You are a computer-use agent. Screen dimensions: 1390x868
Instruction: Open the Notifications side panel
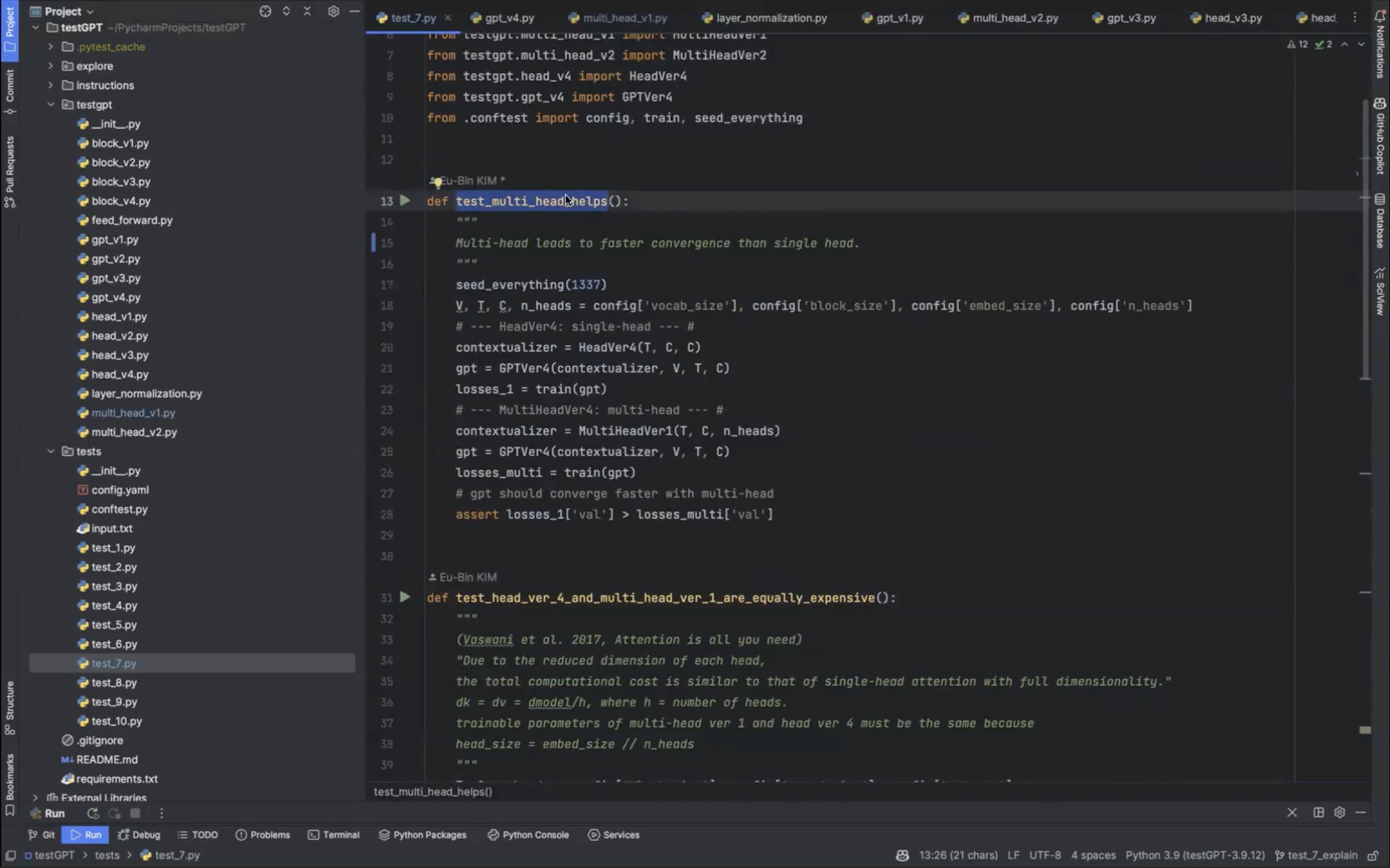[1380, 43]
